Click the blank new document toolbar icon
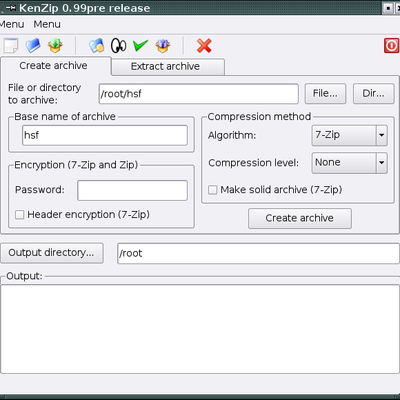Image resolution: width=400 pixels, height=400 pixels. point(10,46)
